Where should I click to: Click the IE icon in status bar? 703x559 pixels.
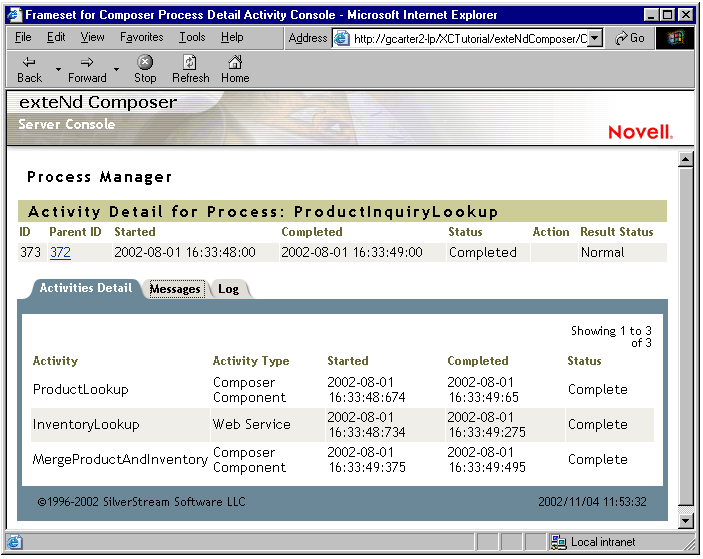(x=14, y=542)
